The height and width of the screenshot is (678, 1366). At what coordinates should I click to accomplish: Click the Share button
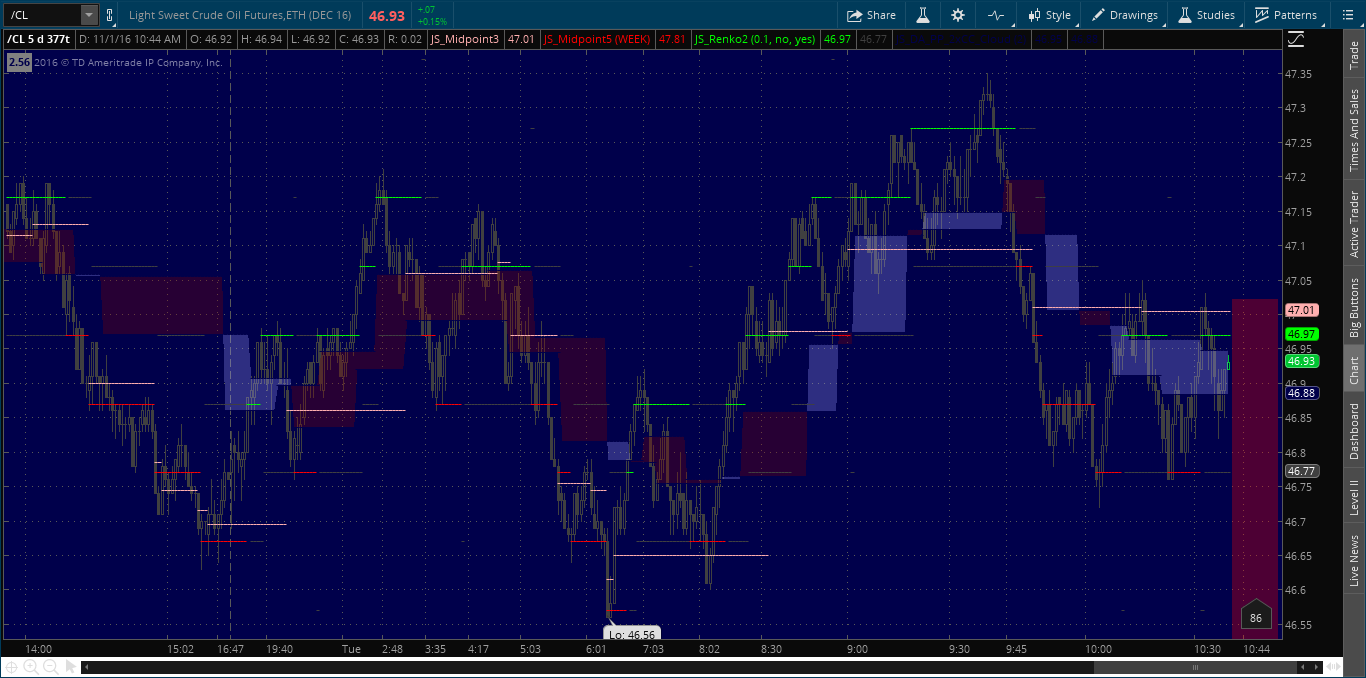tap(871, 15)
